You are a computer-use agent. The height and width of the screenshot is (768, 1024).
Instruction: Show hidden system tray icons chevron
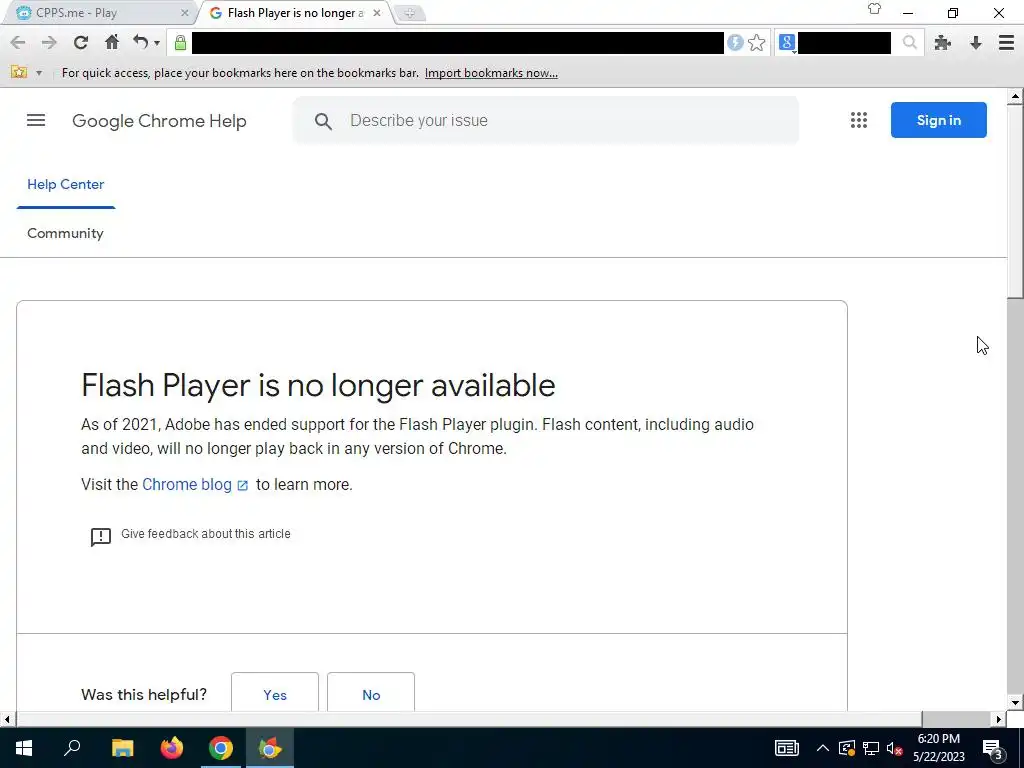coord(822,748)
